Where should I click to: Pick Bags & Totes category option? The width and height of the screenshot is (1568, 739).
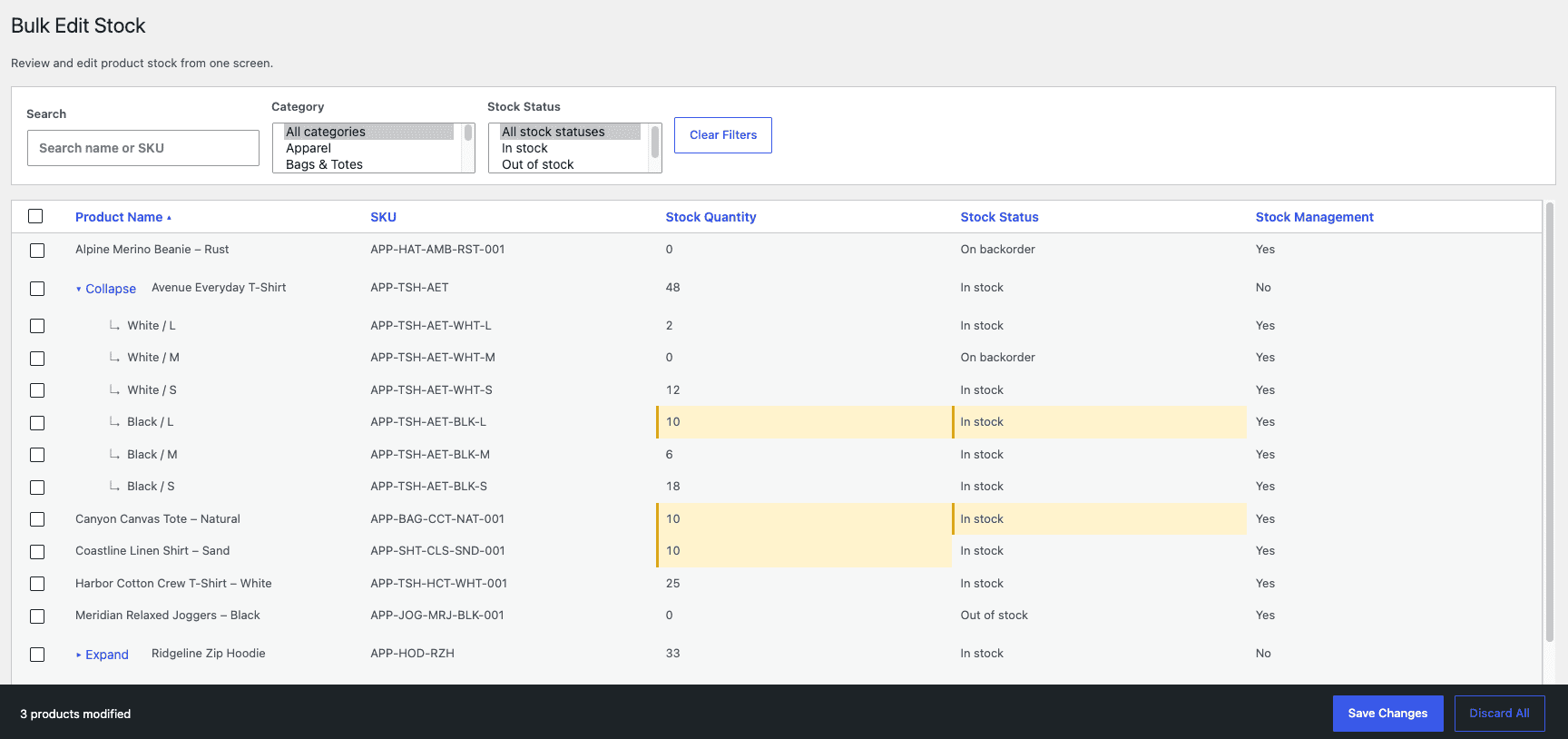point(367,164)
